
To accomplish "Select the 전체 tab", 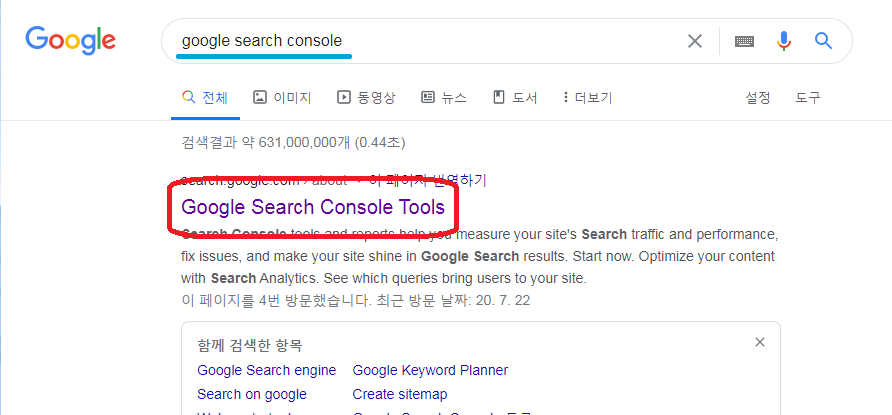I will [205, 98].
